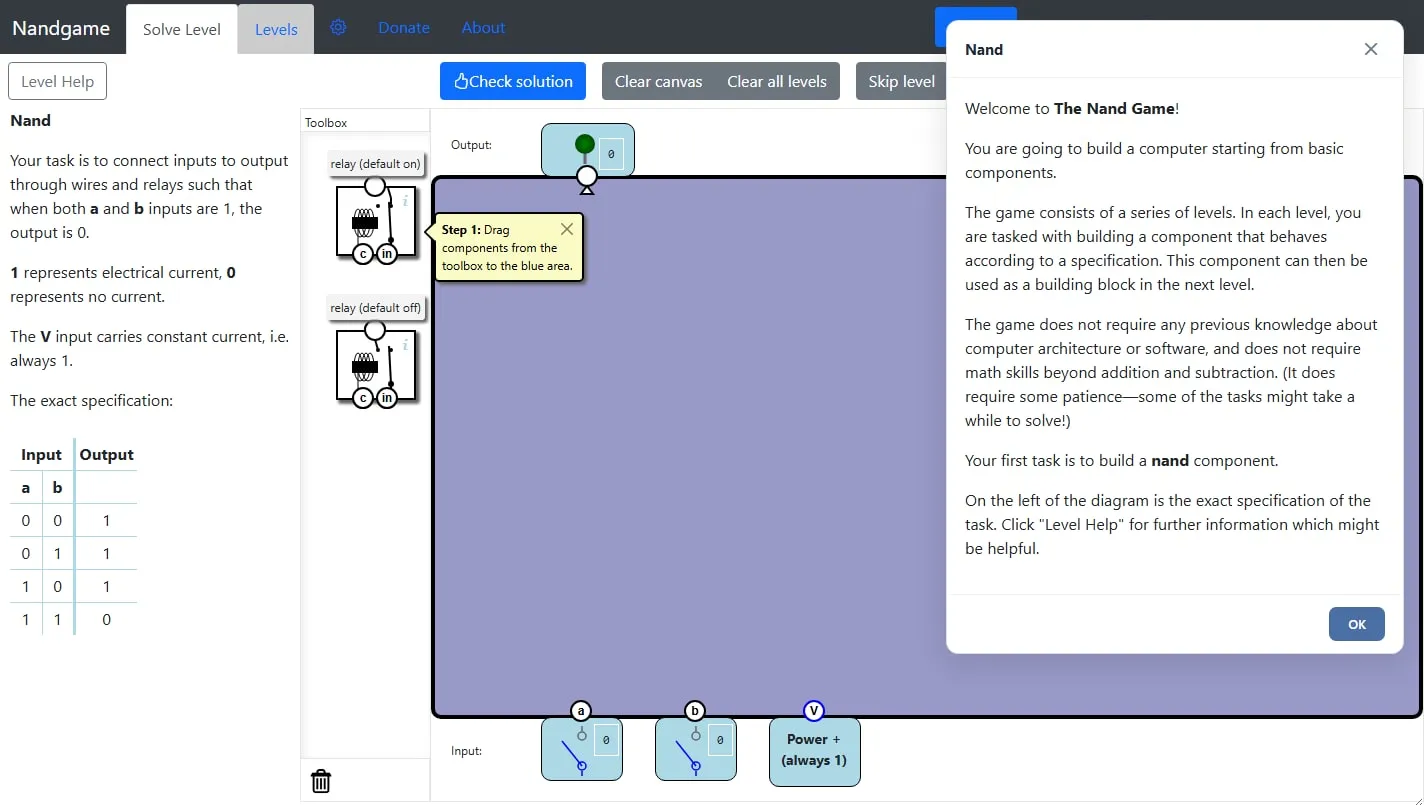Viewport: 1424px width, 805px height.
Task: Open the settings gear icon
Action: click(x=338, y=27)
